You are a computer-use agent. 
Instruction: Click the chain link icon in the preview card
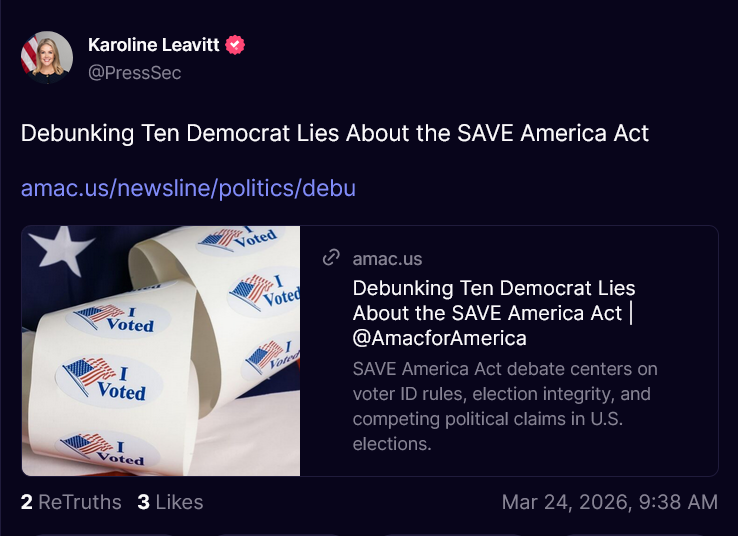[331, 259]
